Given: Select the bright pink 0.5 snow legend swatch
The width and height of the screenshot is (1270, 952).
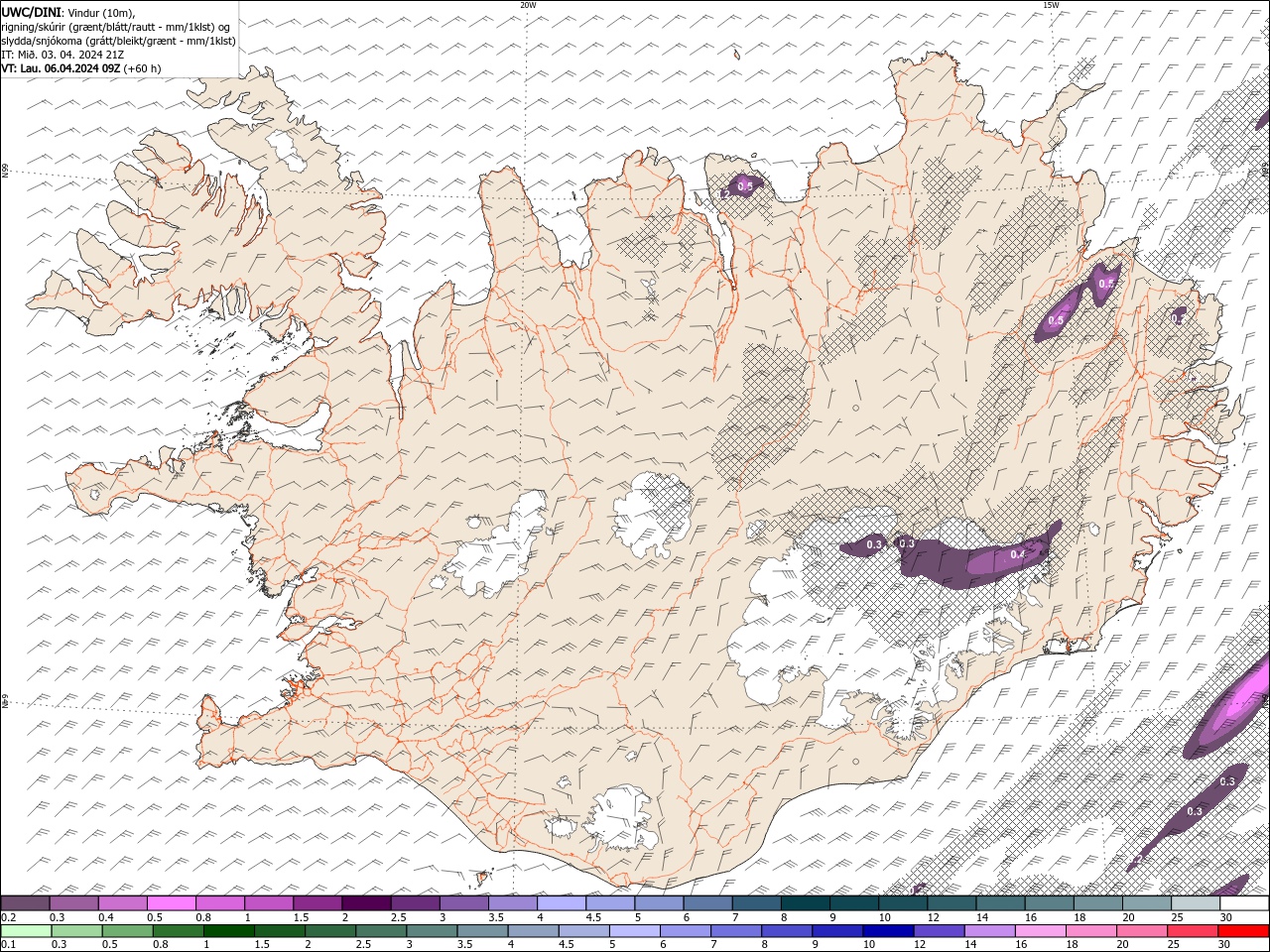Looking at the screenshot, I should [172, 903].
